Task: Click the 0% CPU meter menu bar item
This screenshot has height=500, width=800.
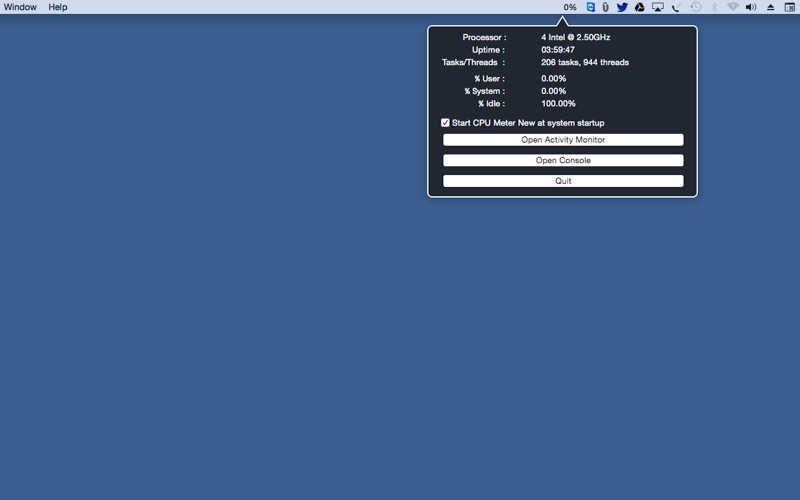Action: pos(569,7)
